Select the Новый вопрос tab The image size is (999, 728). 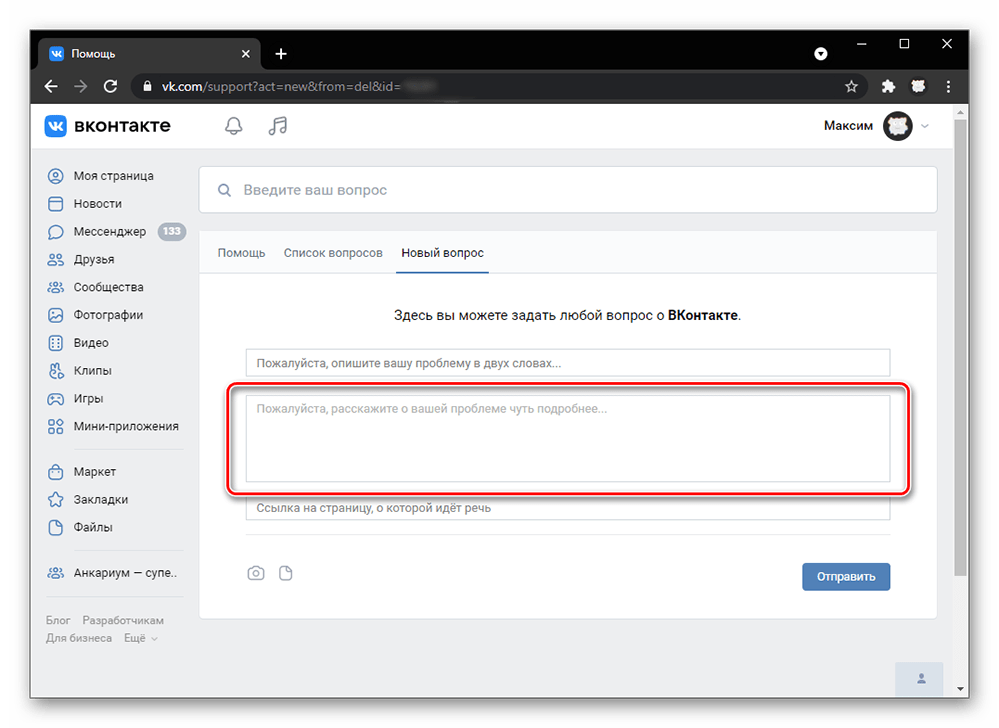point(442,253)
